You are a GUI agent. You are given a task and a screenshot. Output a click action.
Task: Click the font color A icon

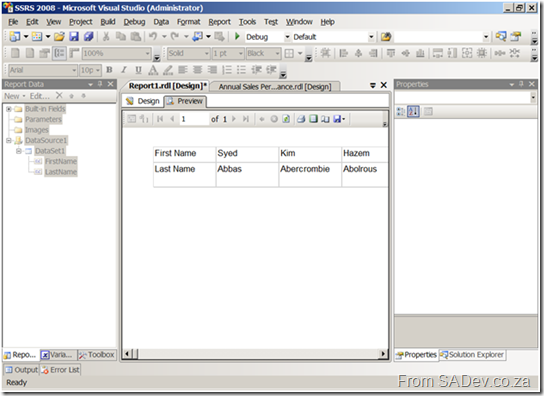click(153, 70)
